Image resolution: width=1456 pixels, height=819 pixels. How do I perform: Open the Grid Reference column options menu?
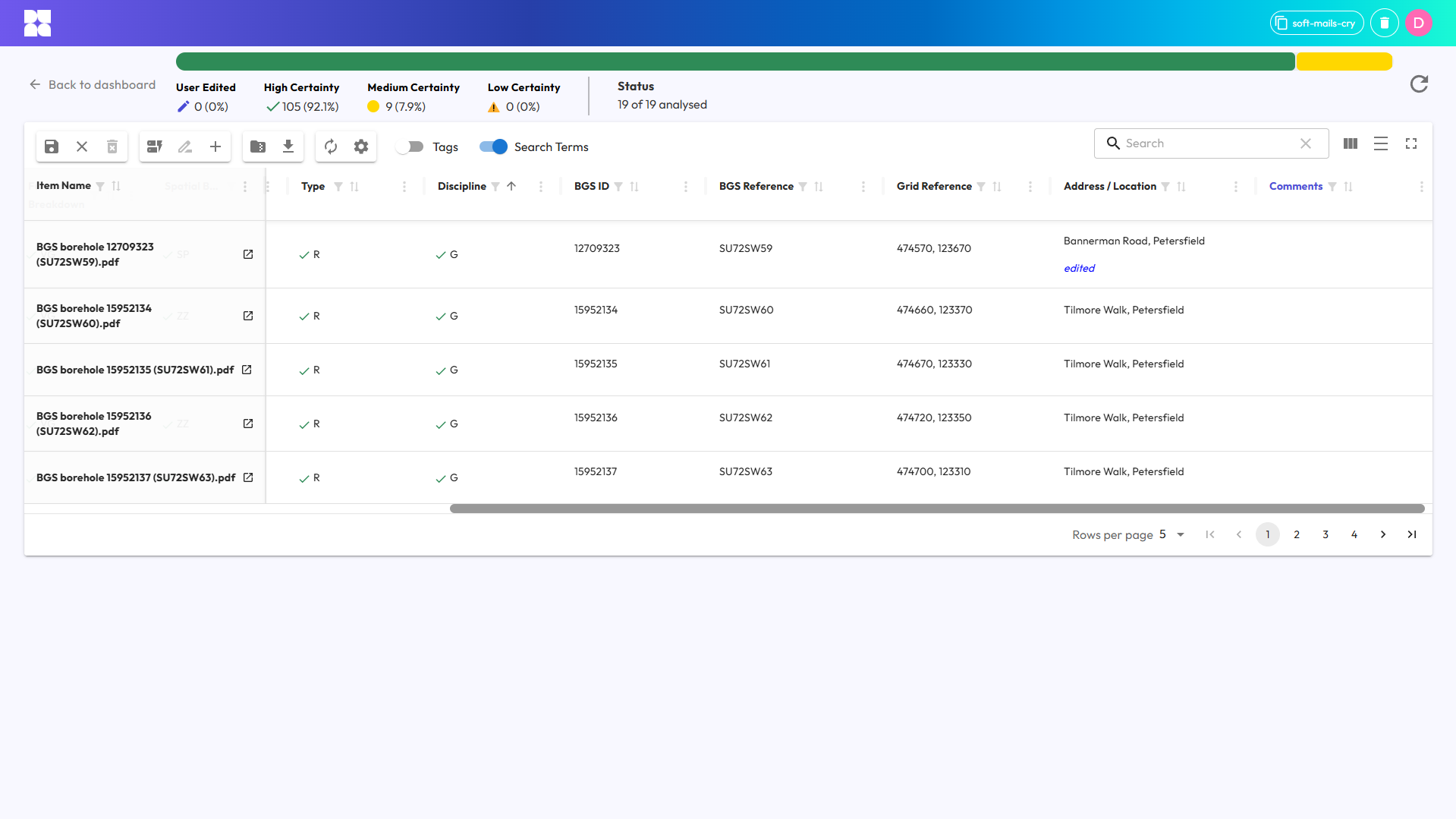1030,187
